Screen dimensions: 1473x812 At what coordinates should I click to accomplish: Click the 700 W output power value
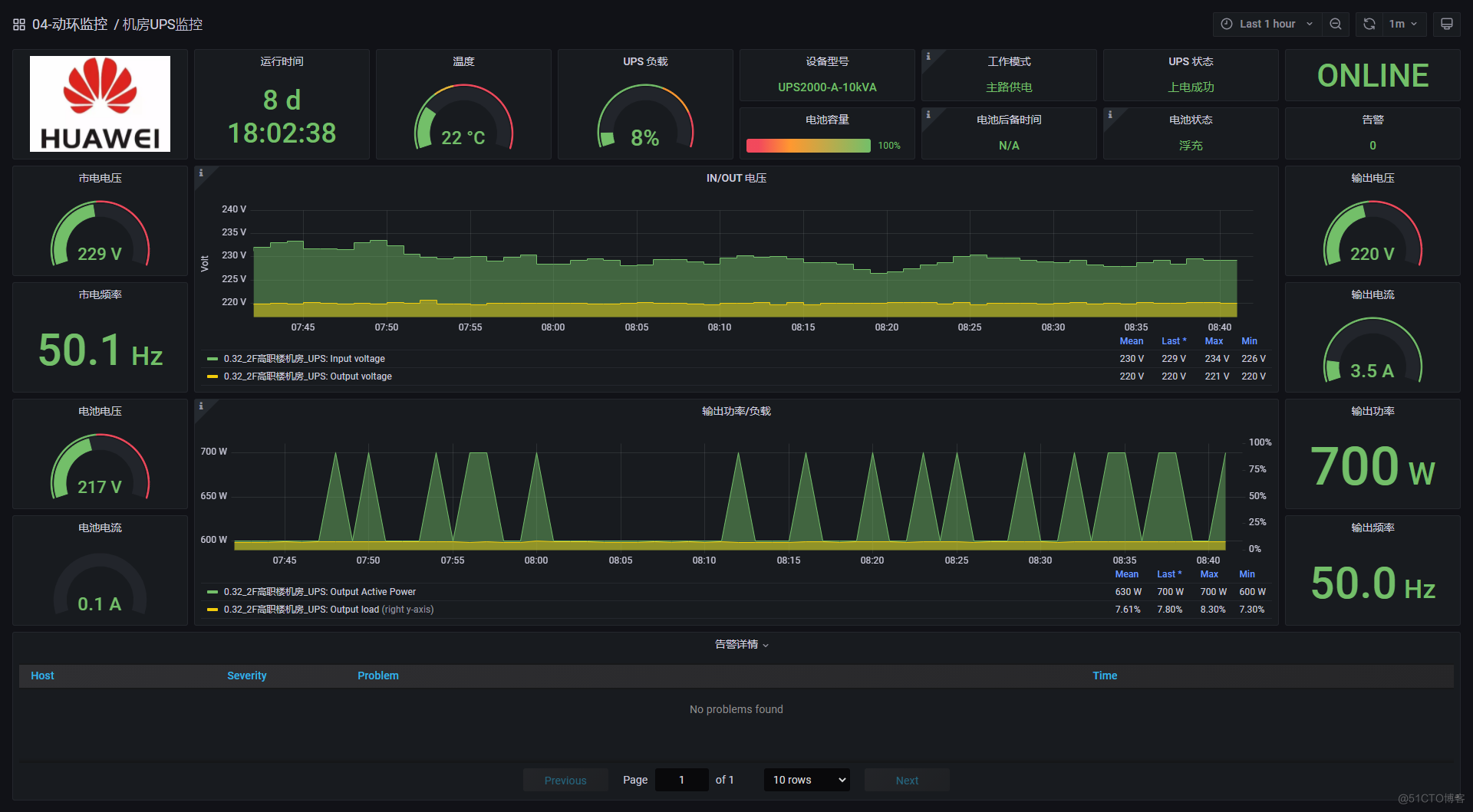pyautogui.click(x=1372, y=466)
